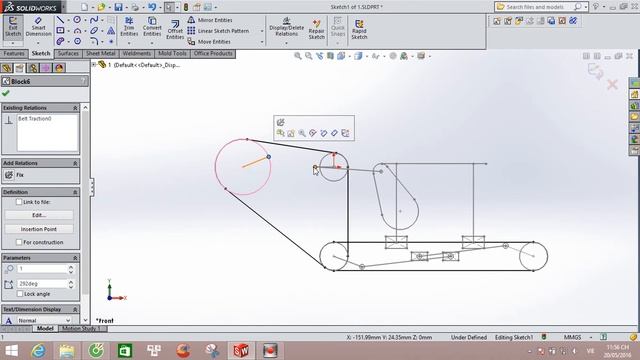Click the Insertion Point button
Viewport: 640px width, 360px height.
(39, 229)
